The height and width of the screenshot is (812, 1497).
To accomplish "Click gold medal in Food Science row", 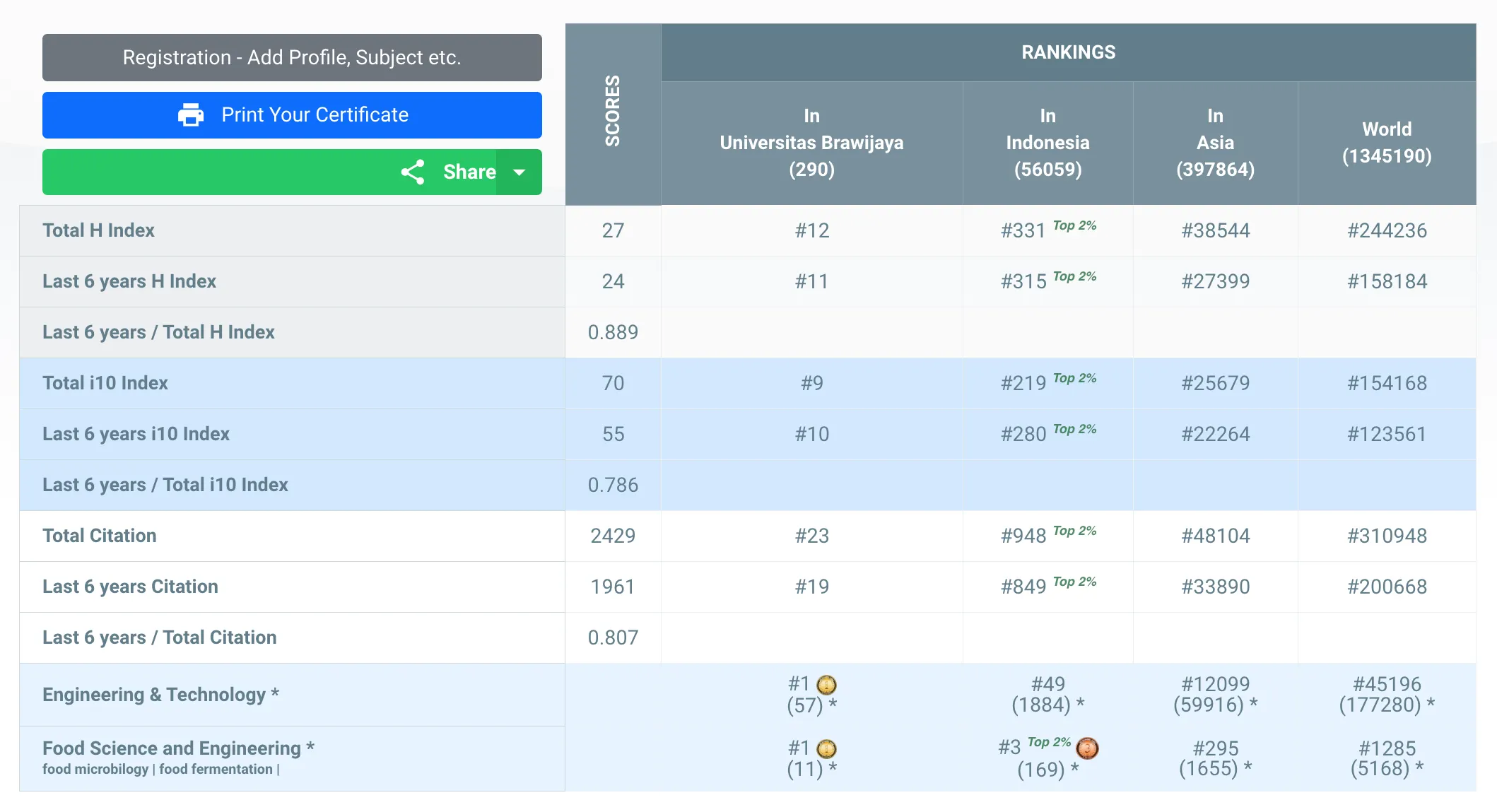I will (826, 749).
